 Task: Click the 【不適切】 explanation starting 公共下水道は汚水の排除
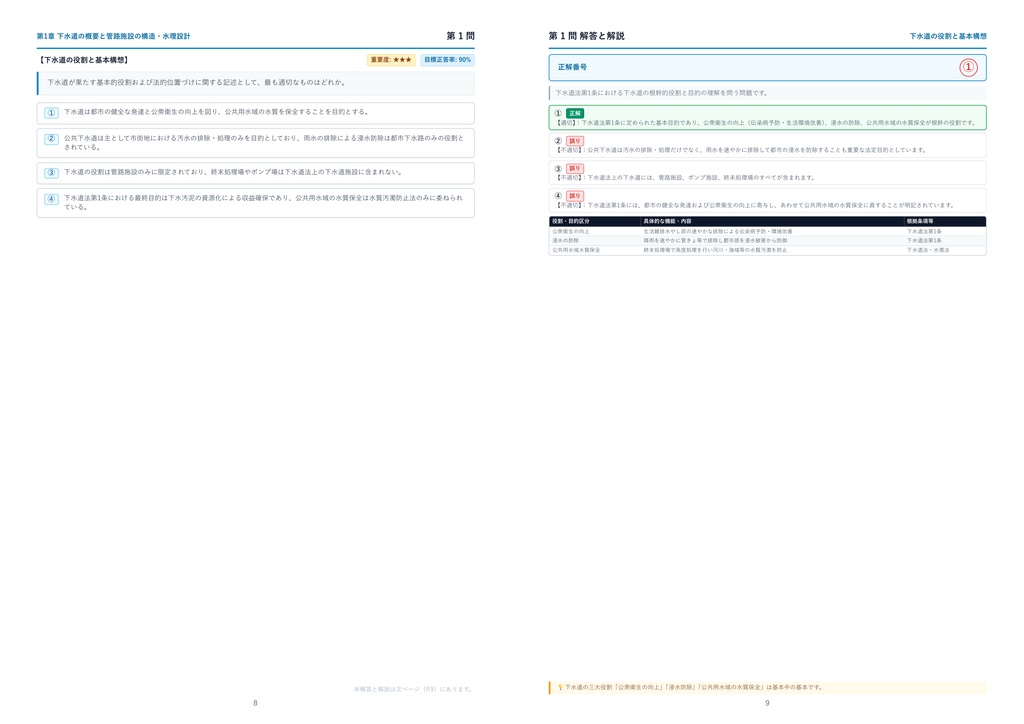[741, 150]
